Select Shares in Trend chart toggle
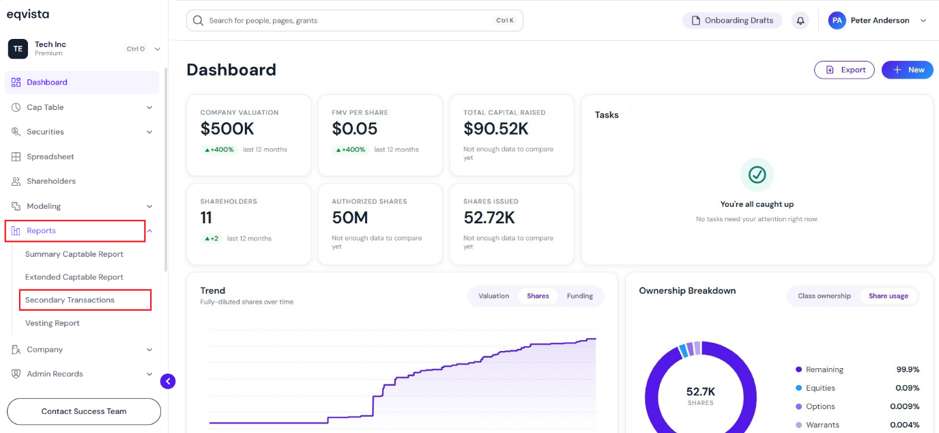Viewport: 939px width, 433px height. (x=538, y=296)
